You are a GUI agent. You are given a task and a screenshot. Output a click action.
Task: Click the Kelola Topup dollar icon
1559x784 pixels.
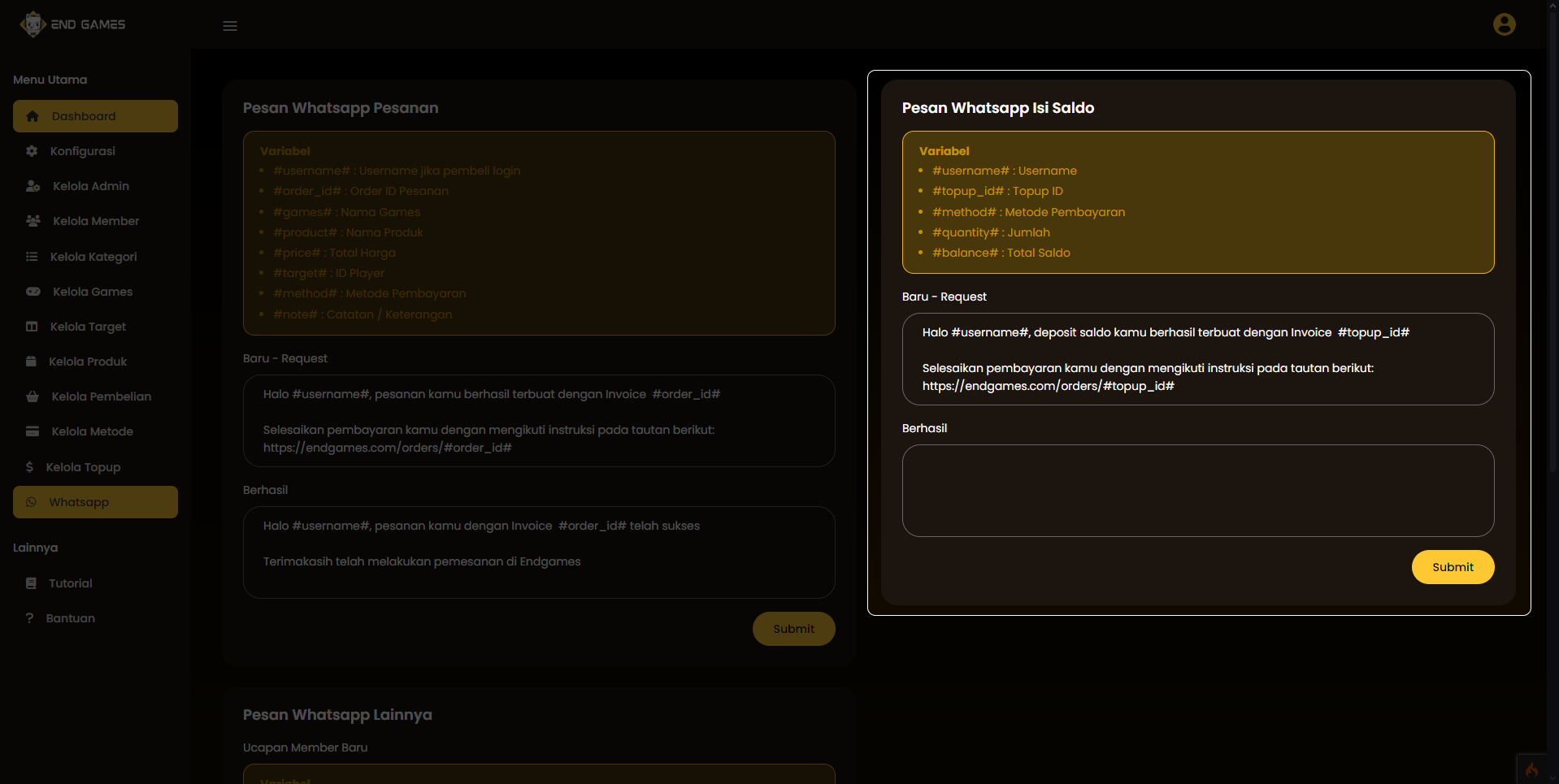(x=29, y=467)
